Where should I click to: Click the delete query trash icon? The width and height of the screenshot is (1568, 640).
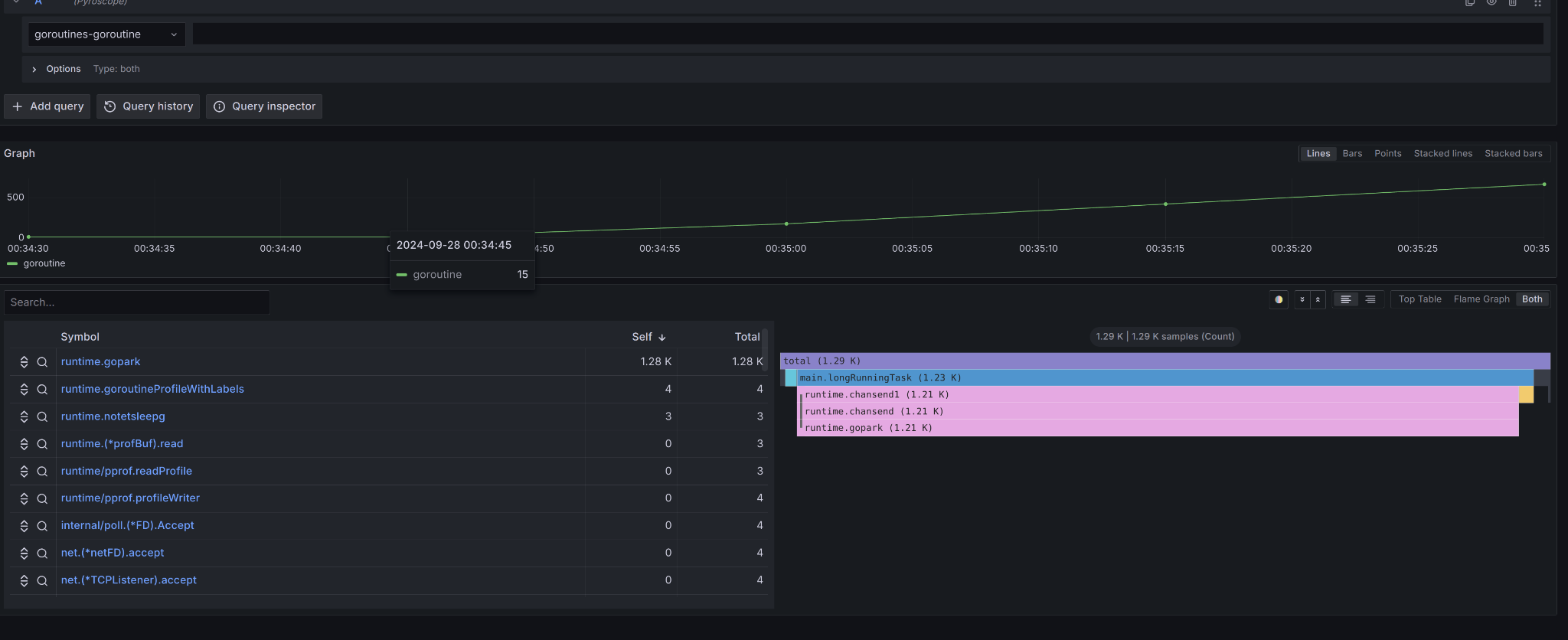pos(1513,3)
